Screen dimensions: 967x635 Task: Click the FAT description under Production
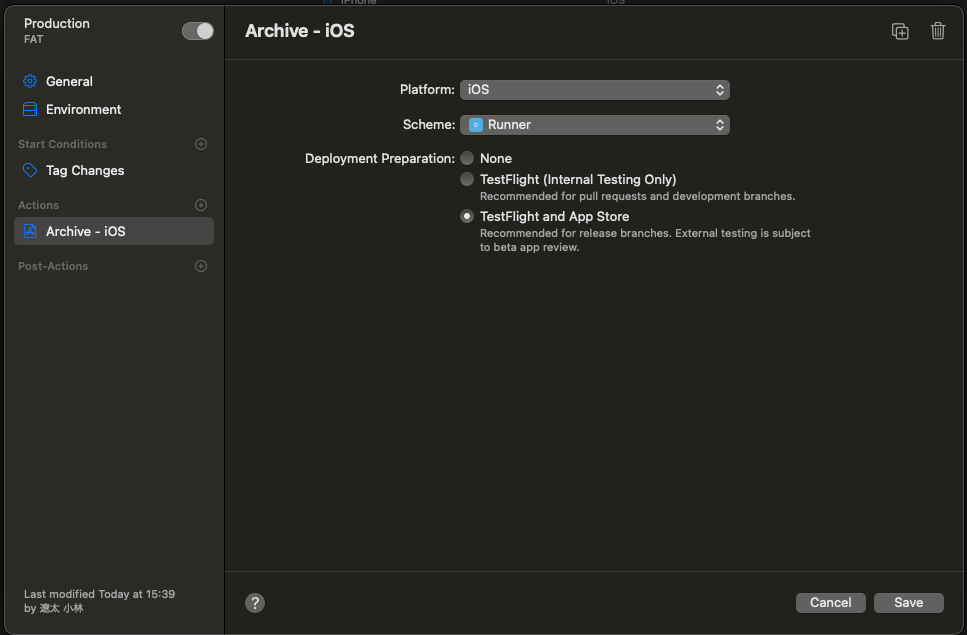coord(33,39)
